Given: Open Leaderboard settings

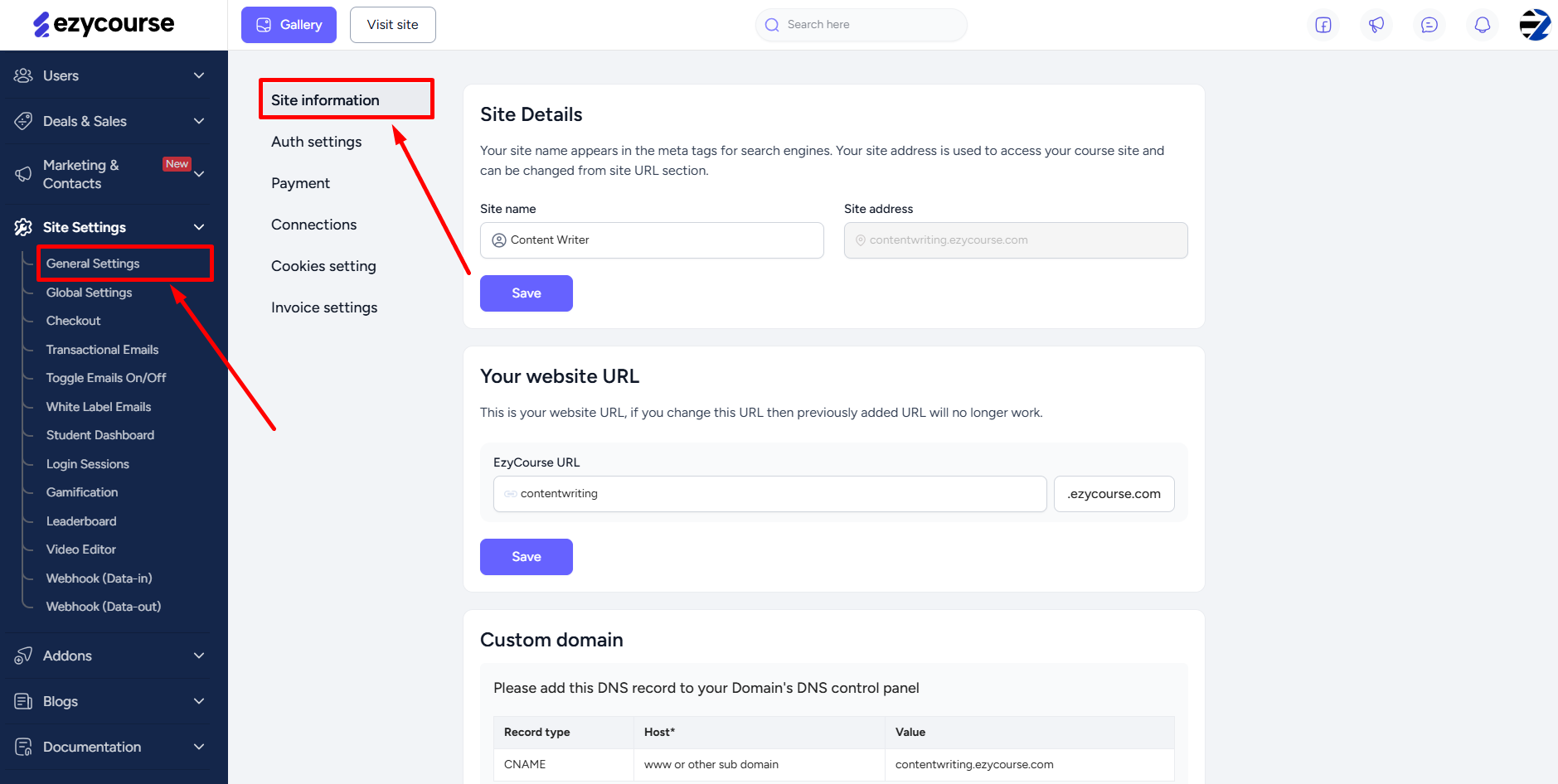Looking at the screenshot, I should (81, 521).
